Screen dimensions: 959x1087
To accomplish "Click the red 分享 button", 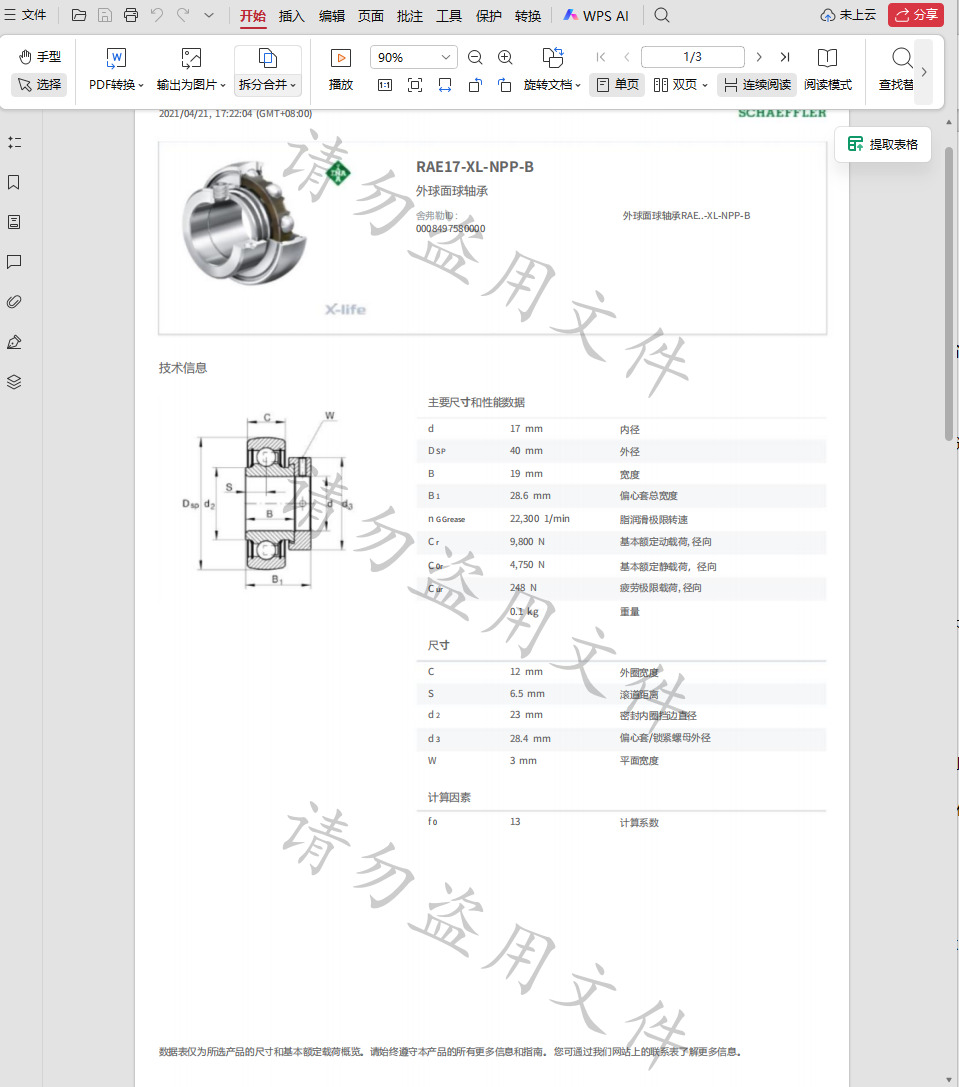I will 916,15.
